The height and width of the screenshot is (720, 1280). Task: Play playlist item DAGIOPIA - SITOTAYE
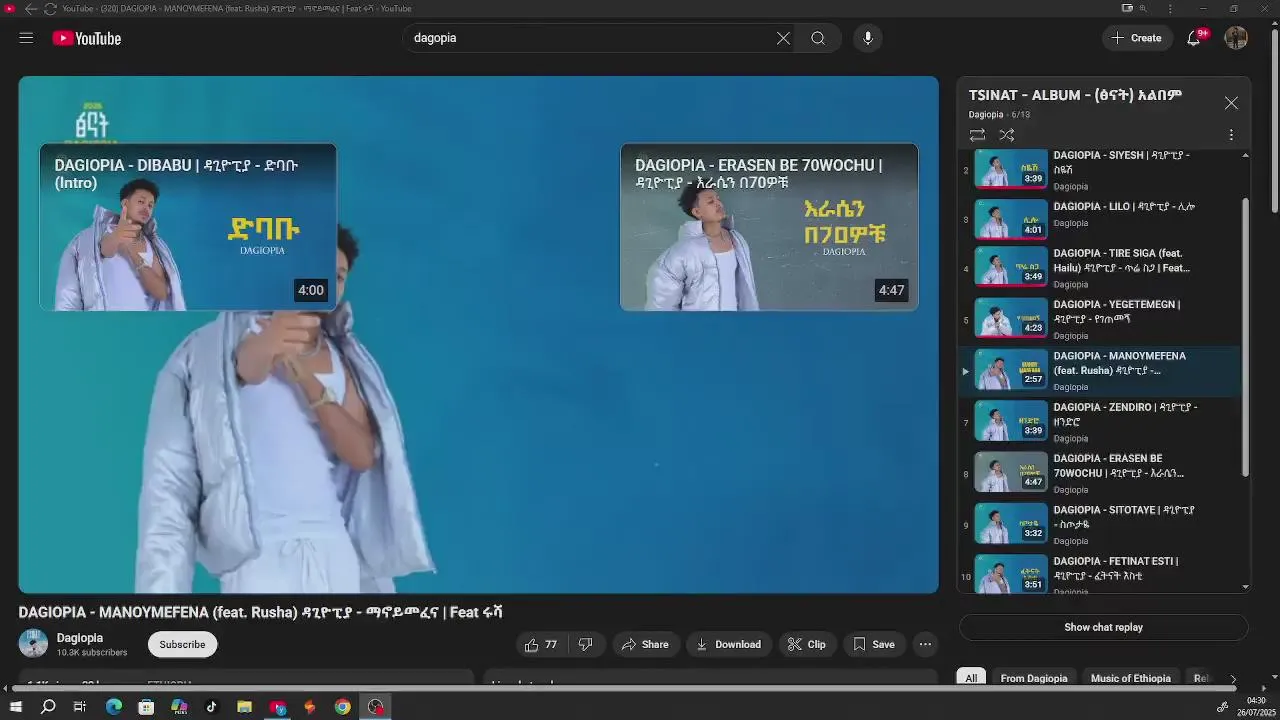(x=1100, y=524)
